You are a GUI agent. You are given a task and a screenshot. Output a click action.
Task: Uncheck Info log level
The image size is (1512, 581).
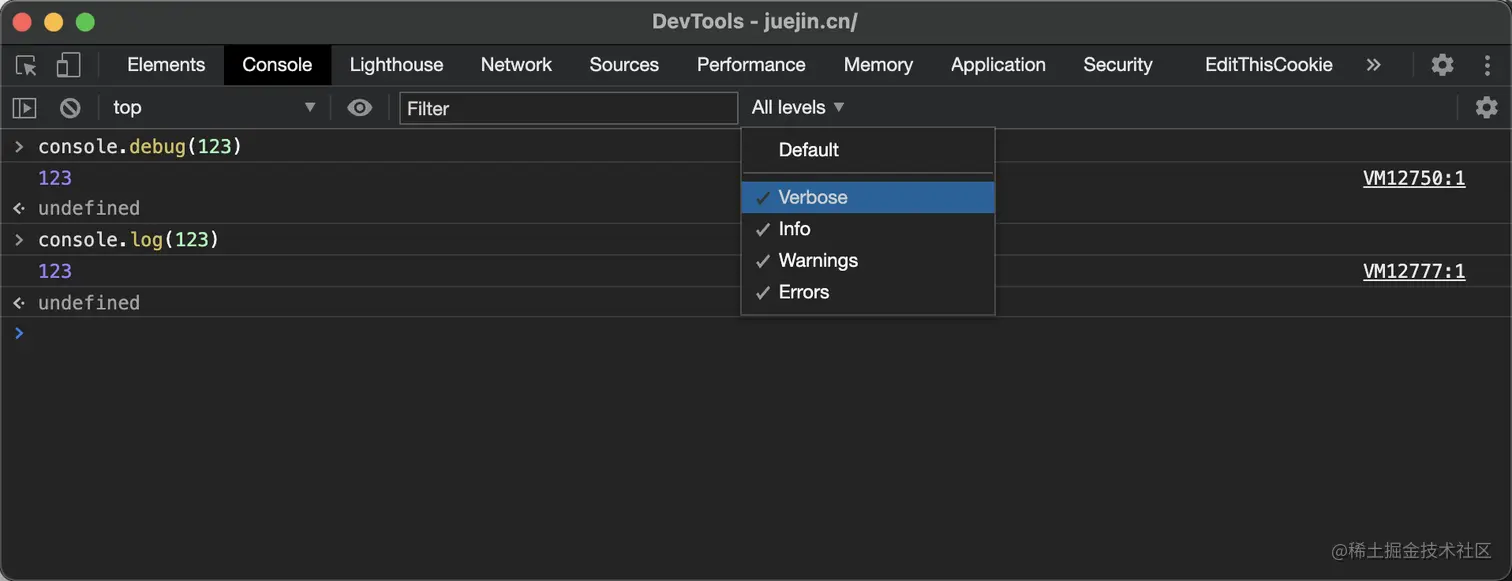point(868,229)
